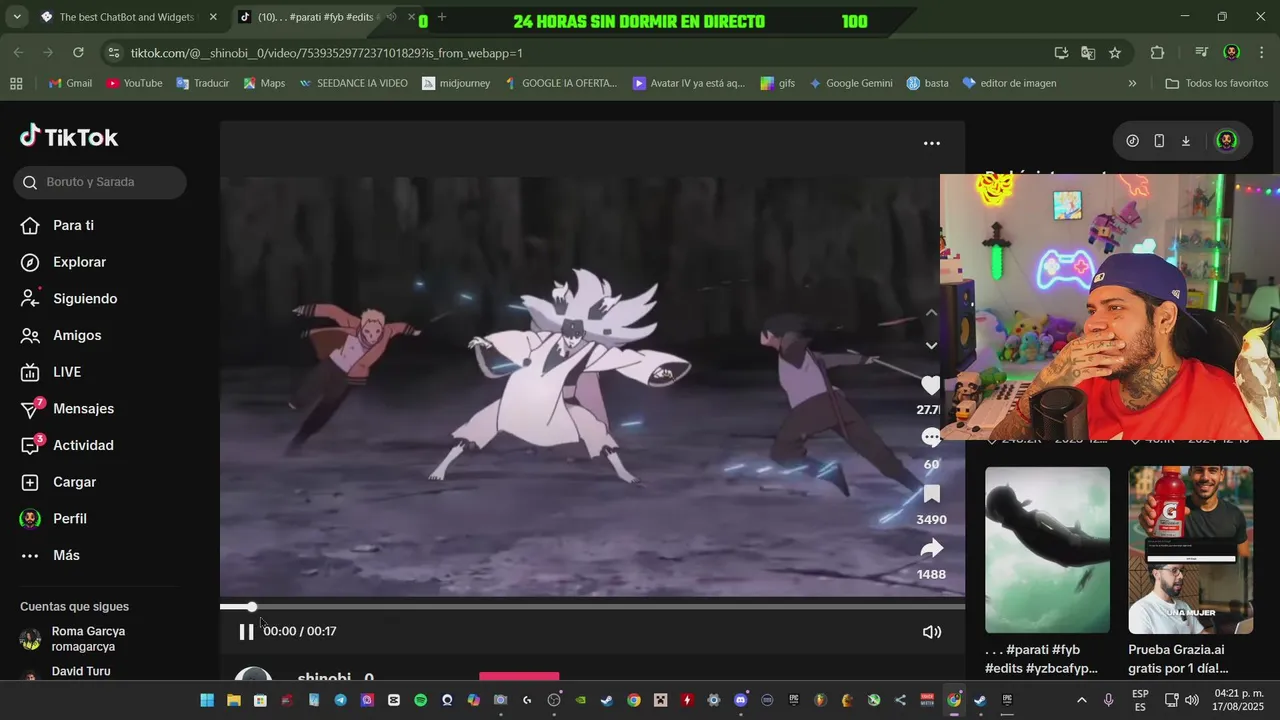Open the YouTube bookmark

coord(134,83)
